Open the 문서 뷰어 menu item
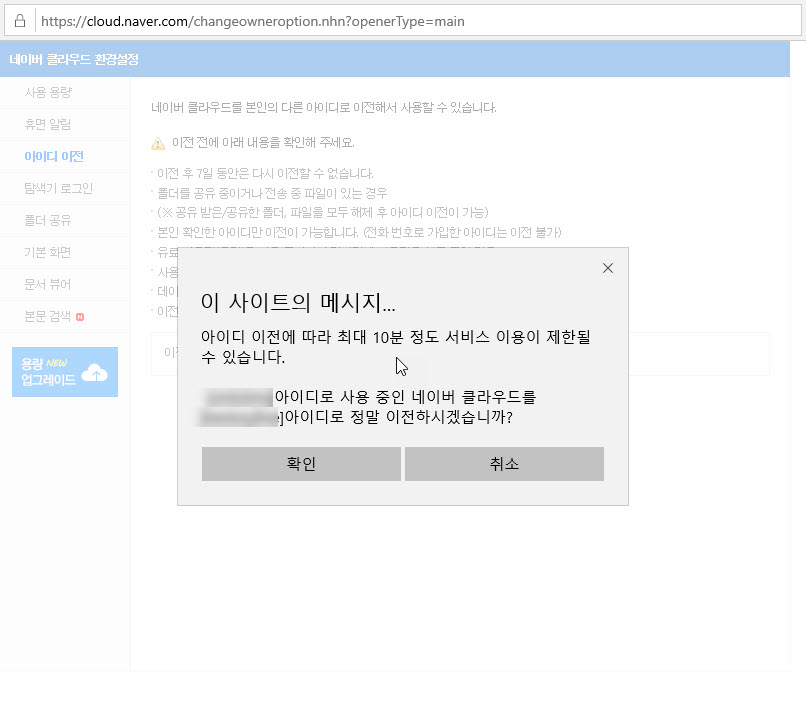This screenshot has height=712, width=806. pyautogui.click(x=47, y=284)
